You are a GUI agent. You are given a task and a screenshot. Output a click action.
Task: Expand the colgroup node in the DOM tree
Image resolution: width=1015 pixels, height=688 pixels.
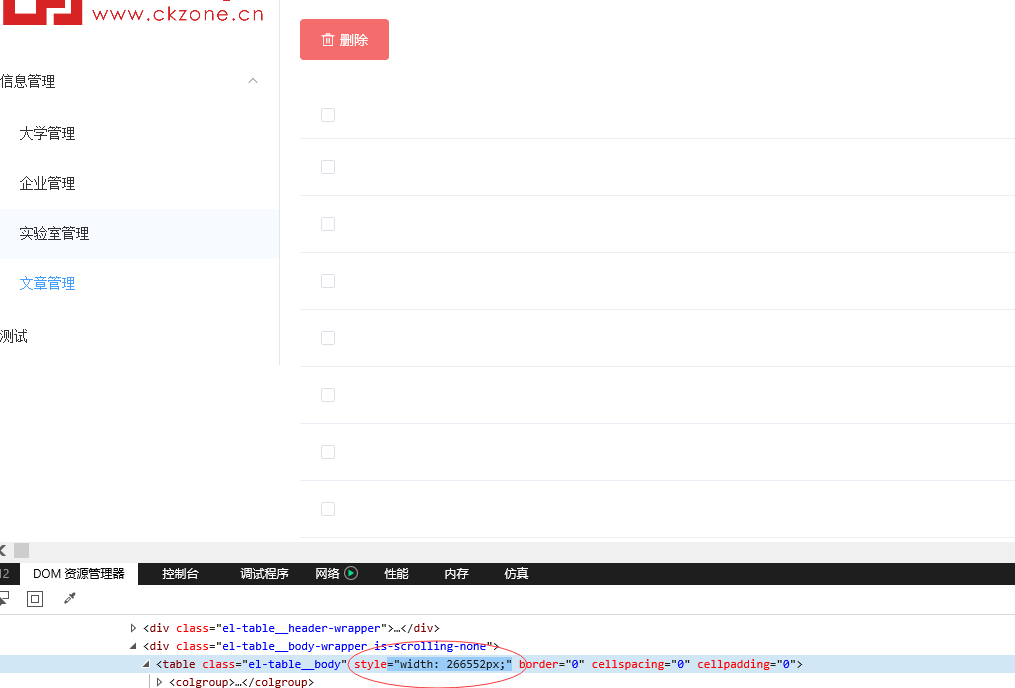click(x=159, y=682)
